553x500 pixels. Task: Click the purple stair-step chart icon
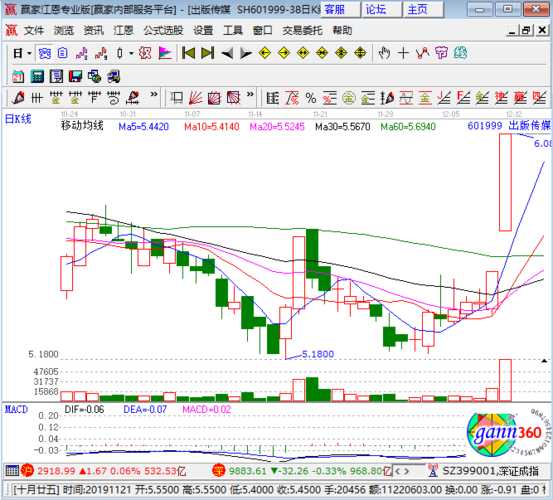[81, 54]
